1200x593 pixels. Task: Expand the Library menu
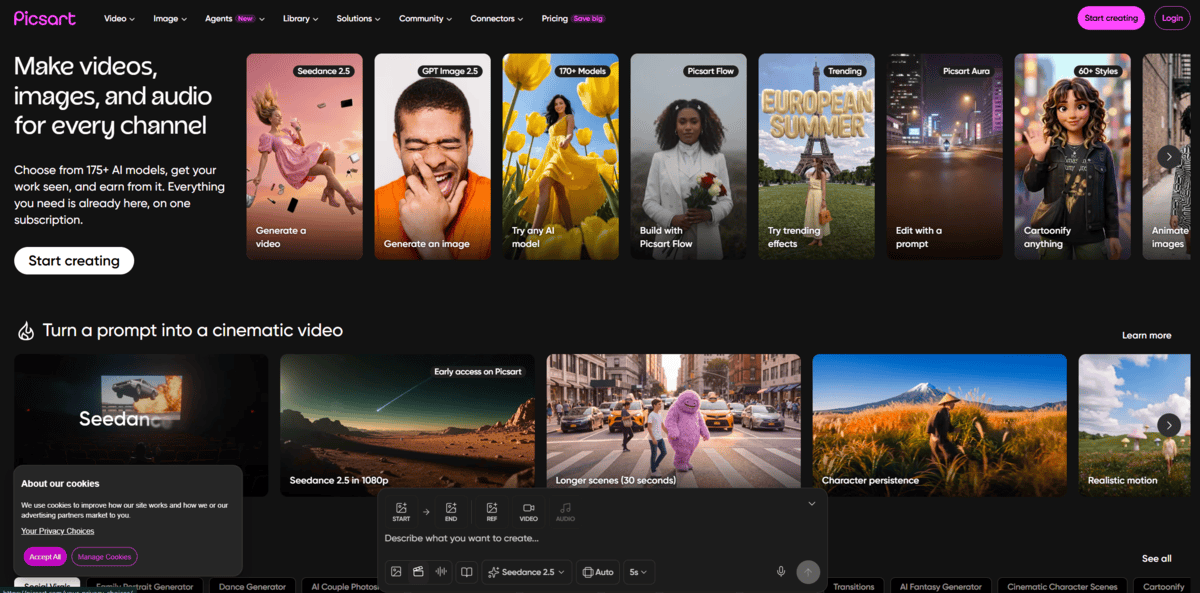click(x=301, y=18)
